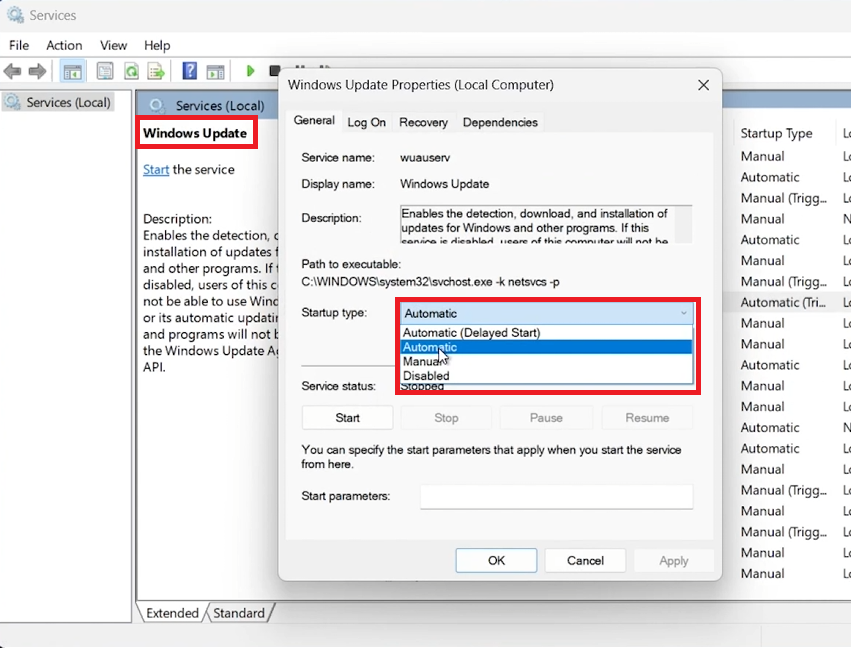The image size is (851, 648).
Task: Open the Help menu
Action: (x=157, y=46)
